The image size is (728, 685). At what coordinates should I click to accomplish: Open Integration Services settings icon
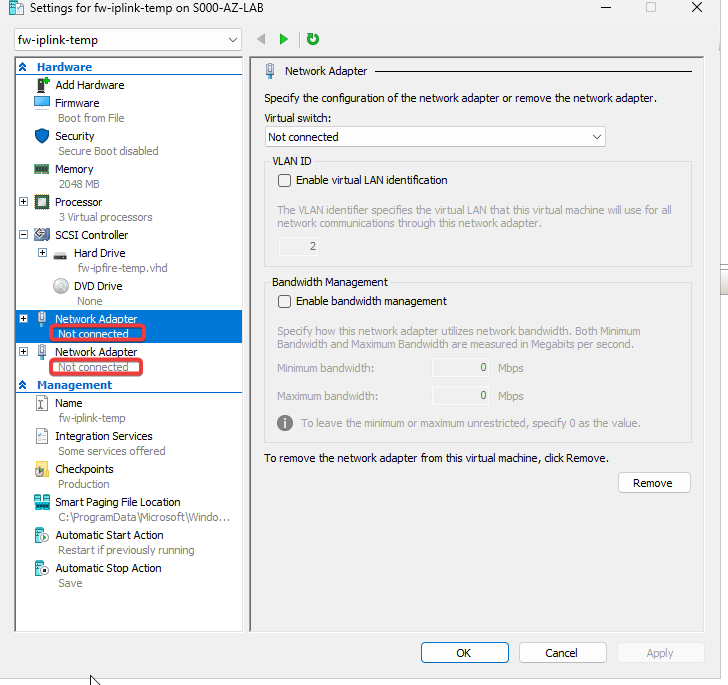click(42, 436)
